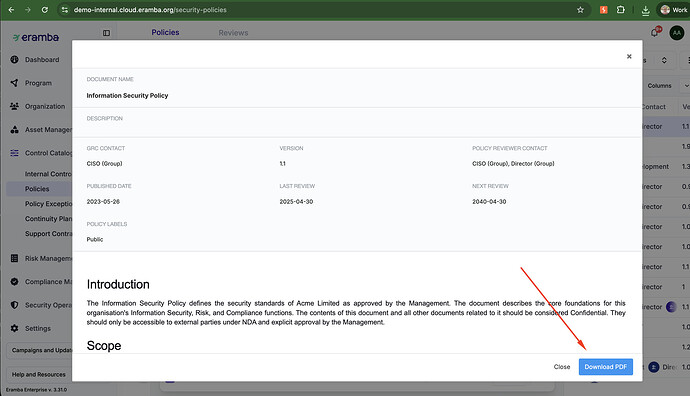Select Policies submenu item in sidebar
This screenshot has width=690, height=396.
[37, 189]
